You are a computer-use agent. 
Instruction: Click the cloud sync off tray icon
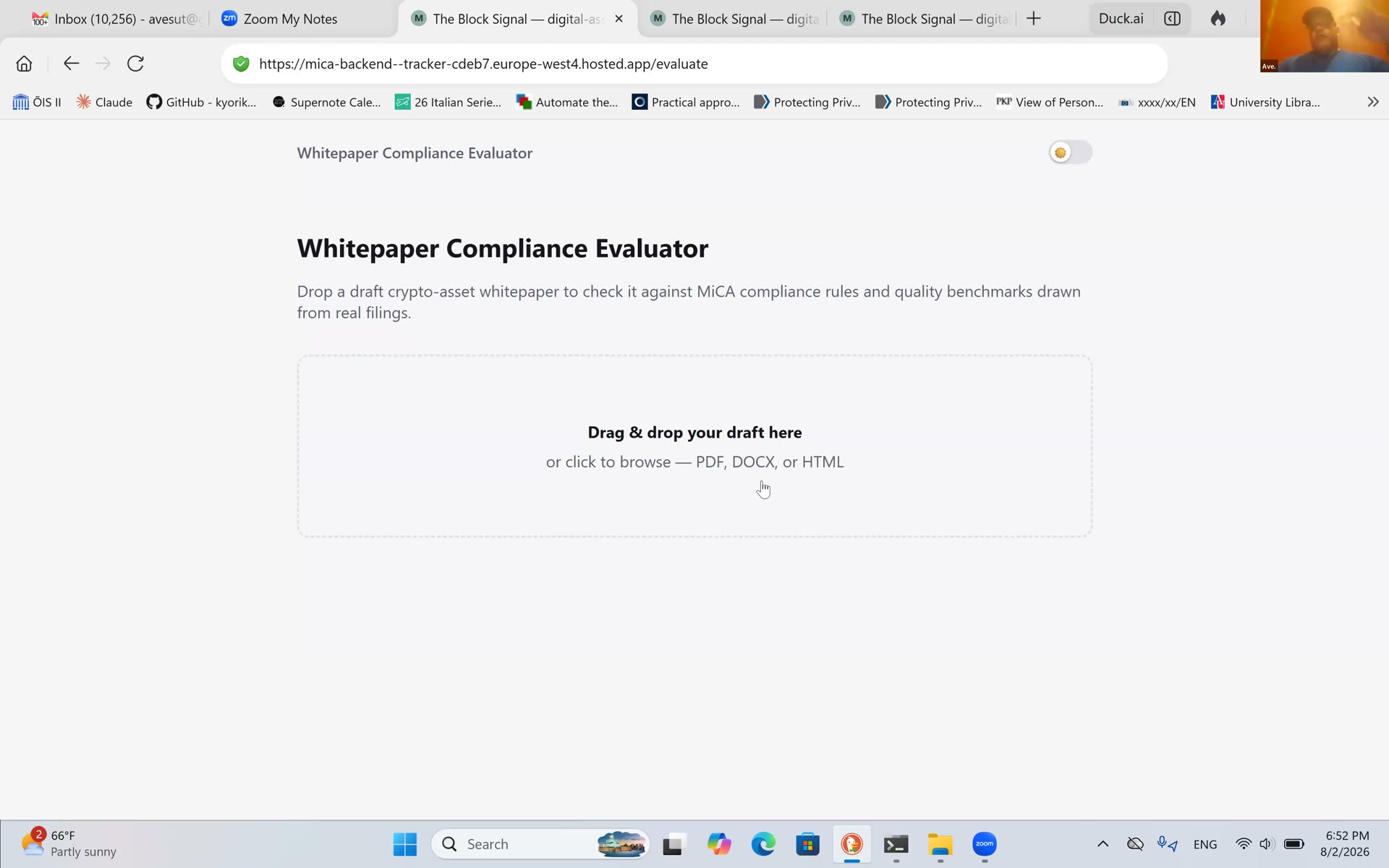point(1135,844)
